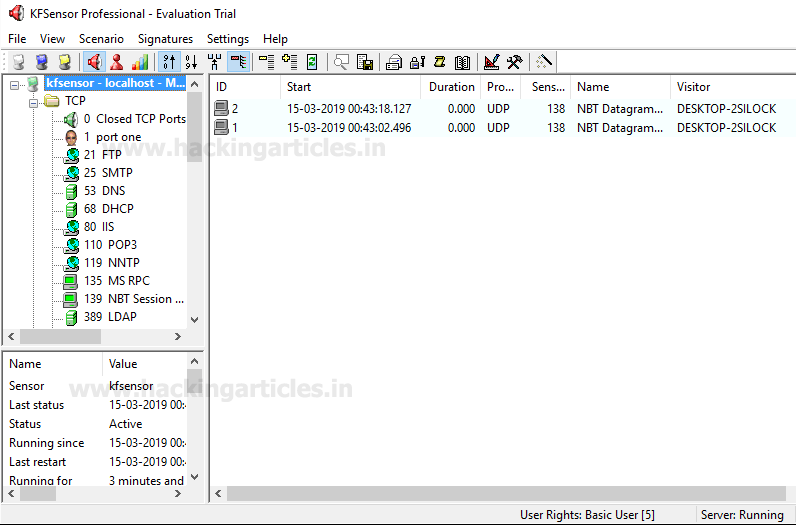Click the open book toolbar icon

(x=462, y=62)
